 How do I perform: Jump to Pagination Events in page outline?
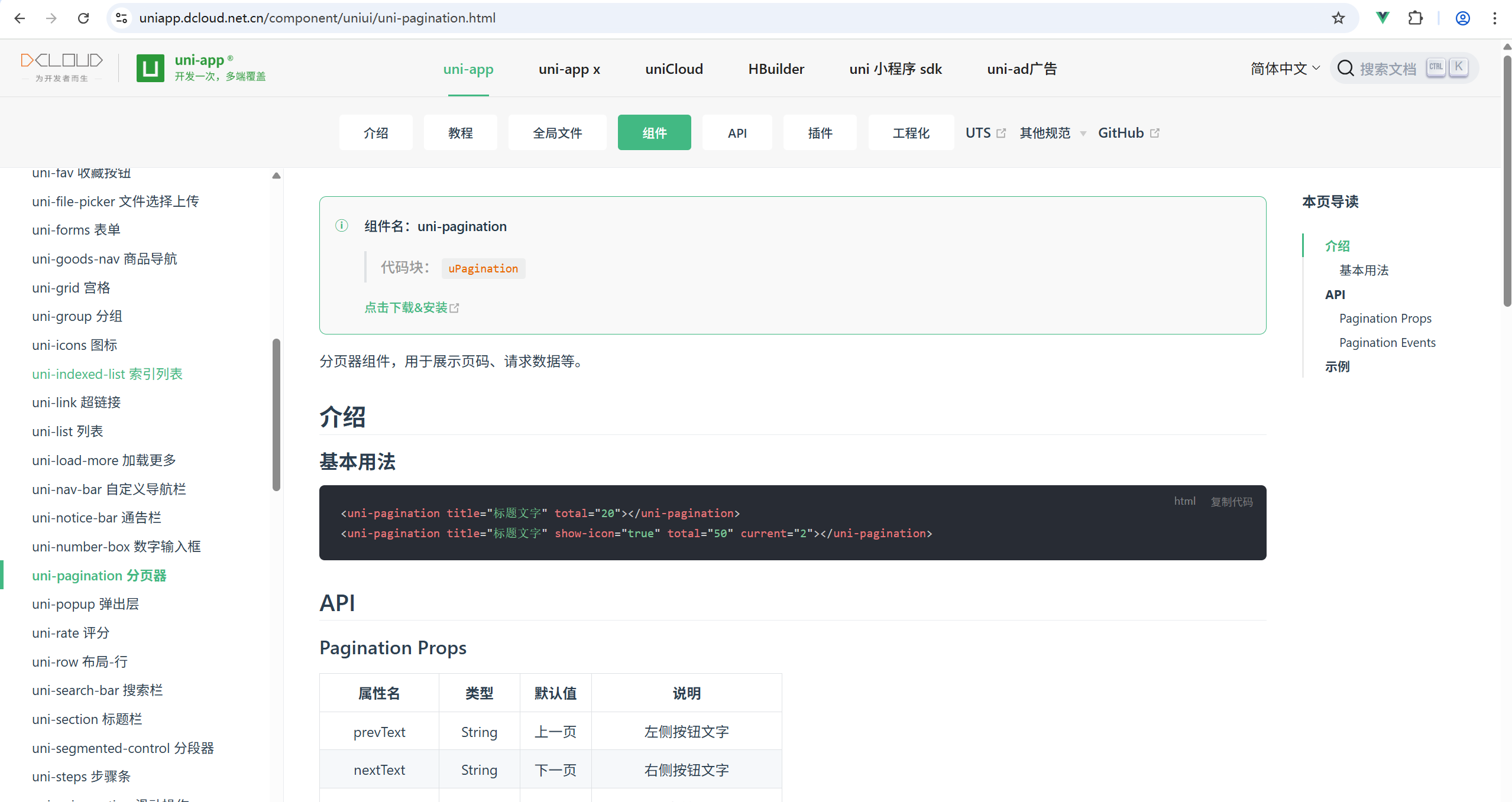(x=1387, y=343)
